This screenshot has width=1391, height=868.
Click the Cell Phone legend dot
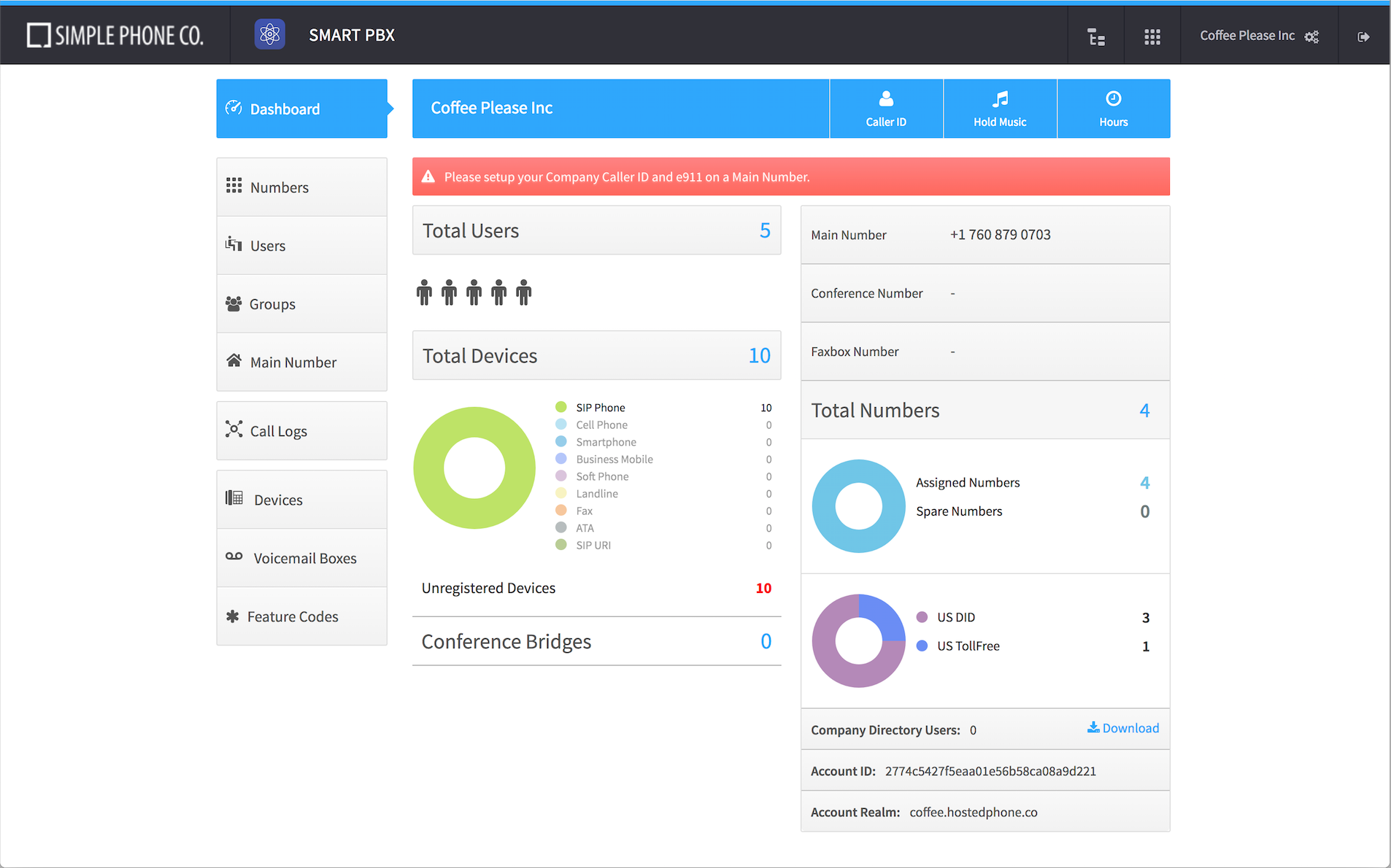[x=561, y=425]
